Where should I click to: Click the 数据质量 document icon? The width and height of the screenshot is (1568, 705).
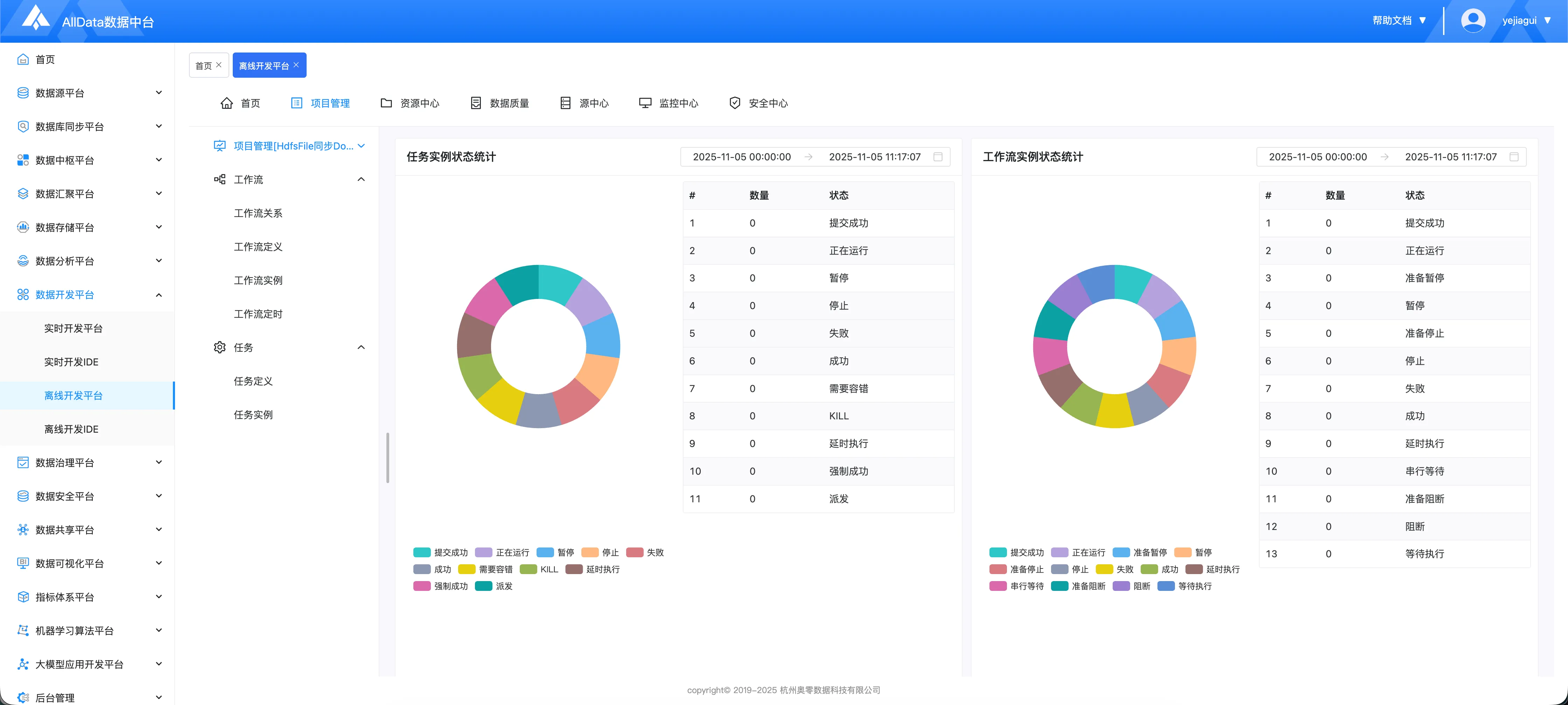[476, 103]
